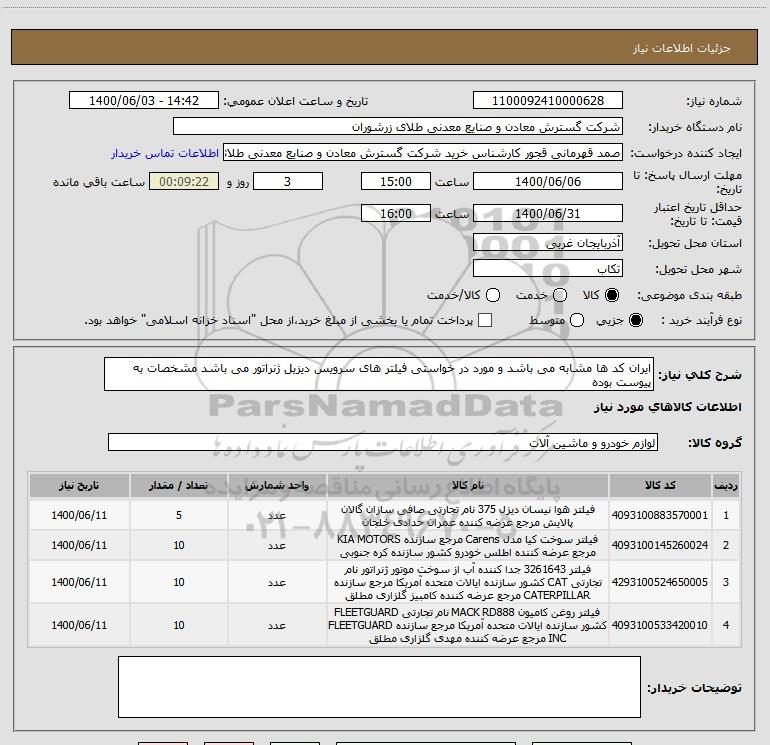The height and width of the screenshot is (745, 770).
Task: Select the متوسط purchase type radio
Action: coord(577,320)
